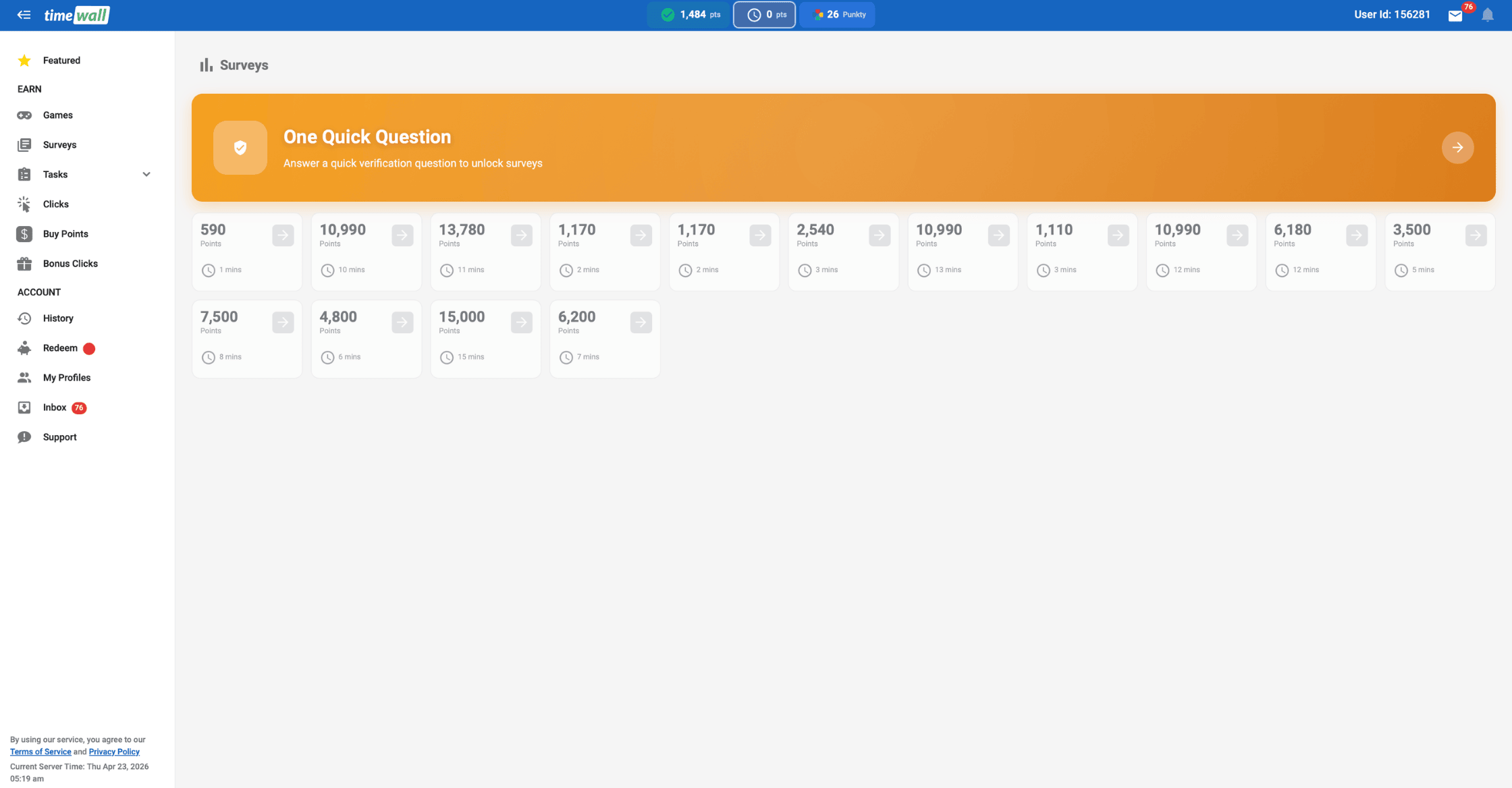Select the Inbox menu item
The image size is (1512, 788).
[x=54, y=407]
